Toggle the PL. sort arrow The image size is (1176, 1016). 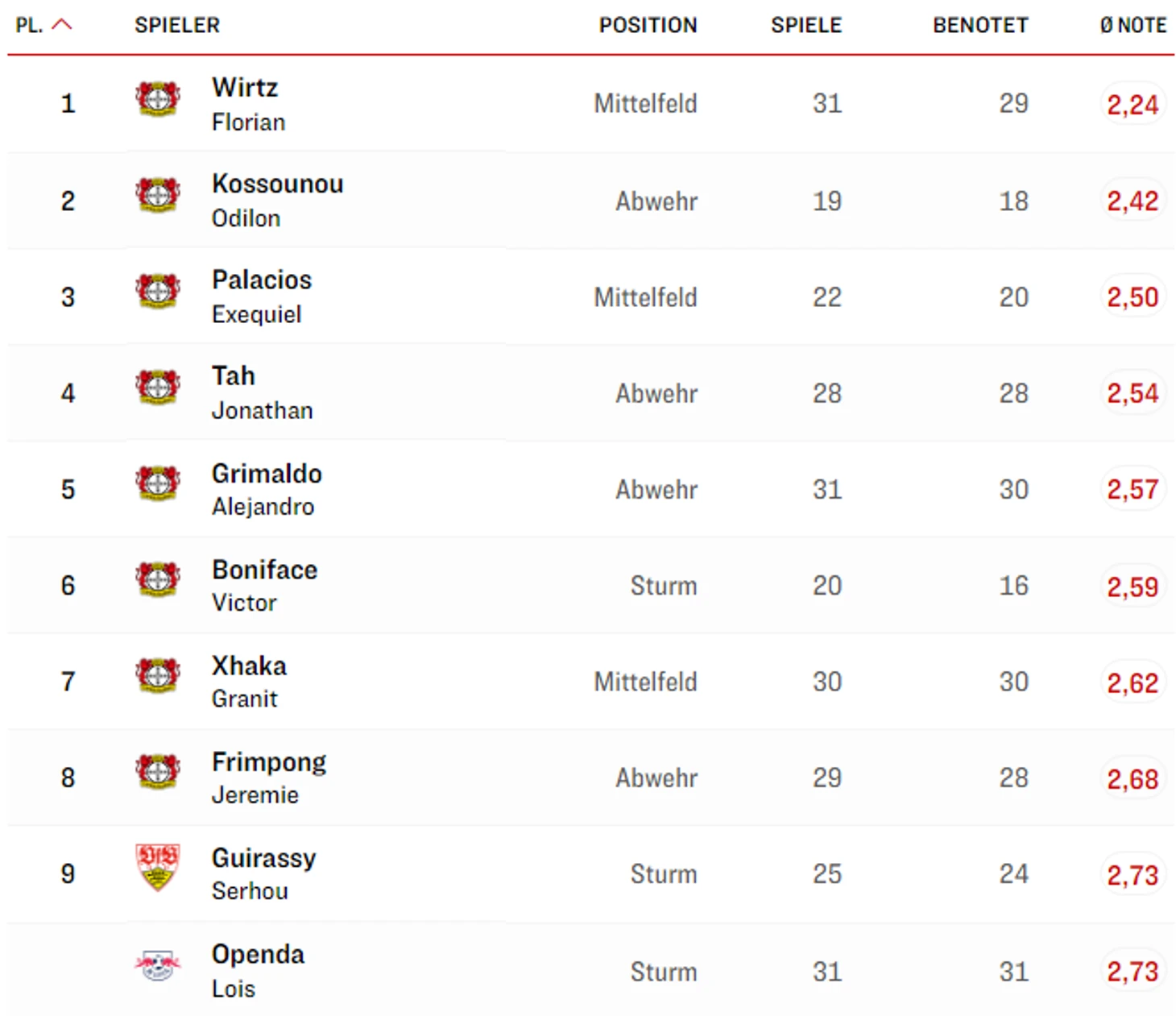pos(61,25)
